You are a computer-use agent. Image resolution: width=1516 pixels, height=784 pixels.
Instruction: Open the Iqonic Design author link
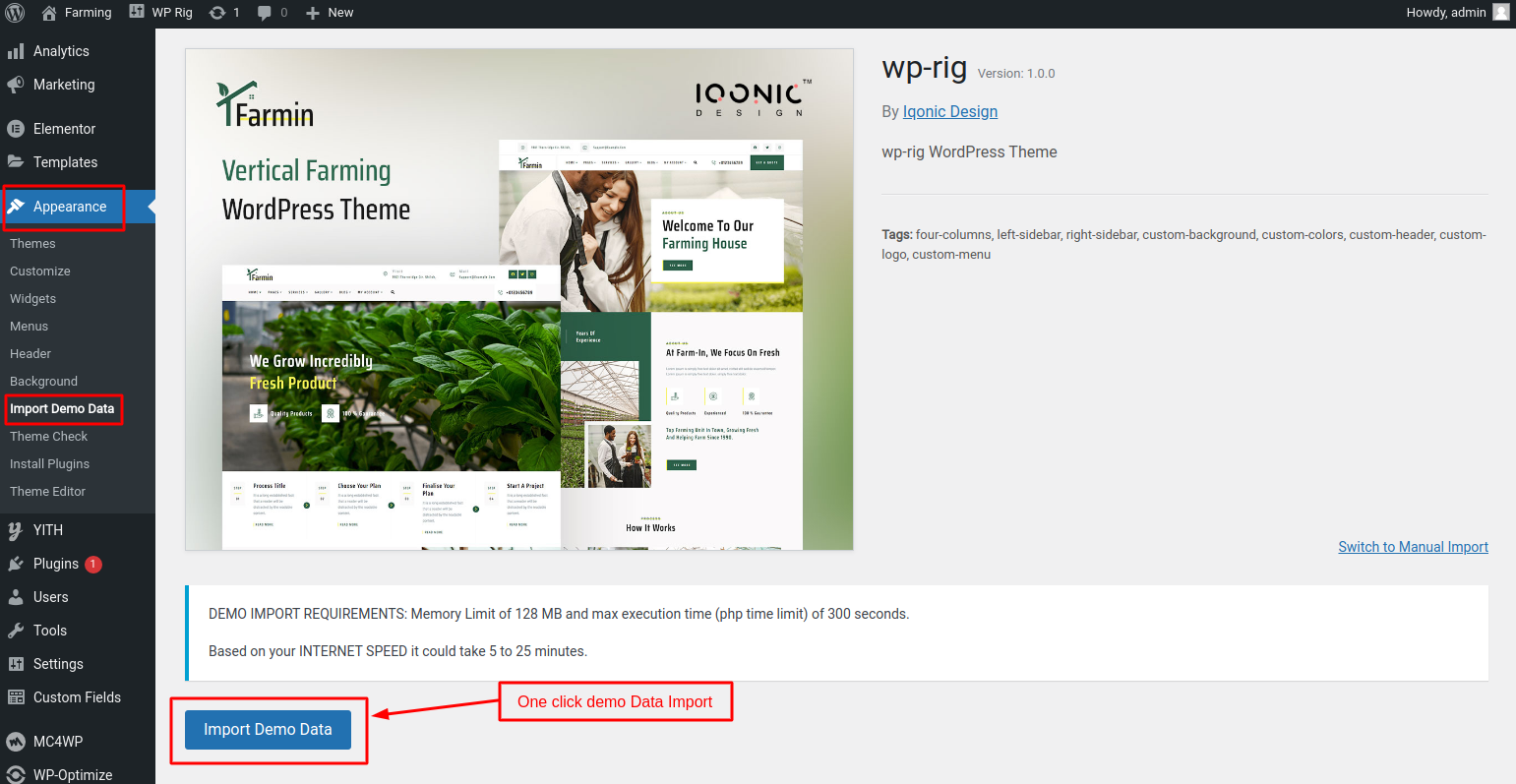pos(950,112)
